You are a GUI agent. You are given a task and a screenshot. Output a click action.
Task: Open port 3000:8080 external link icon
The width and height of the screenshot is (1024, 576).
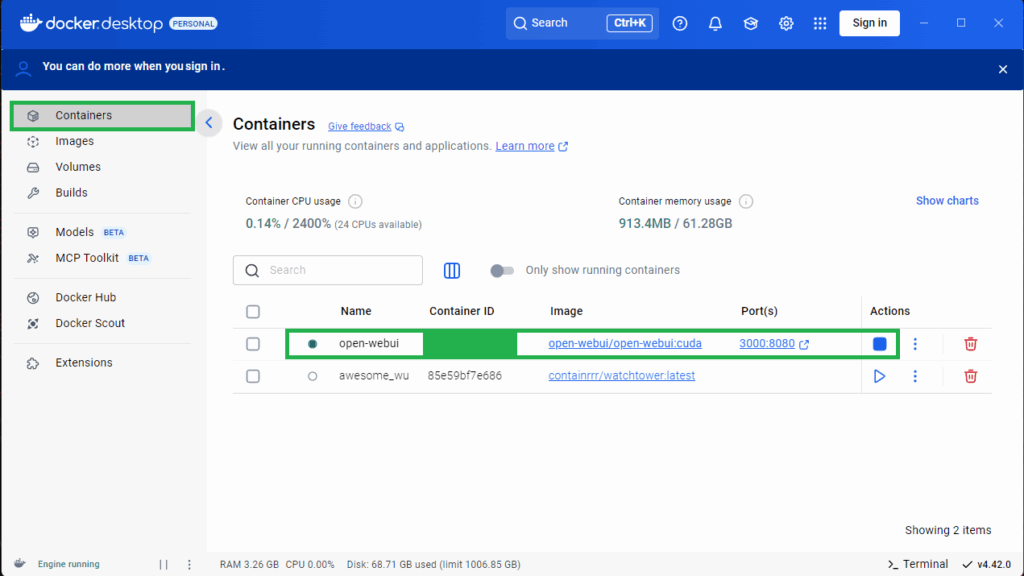804,344
